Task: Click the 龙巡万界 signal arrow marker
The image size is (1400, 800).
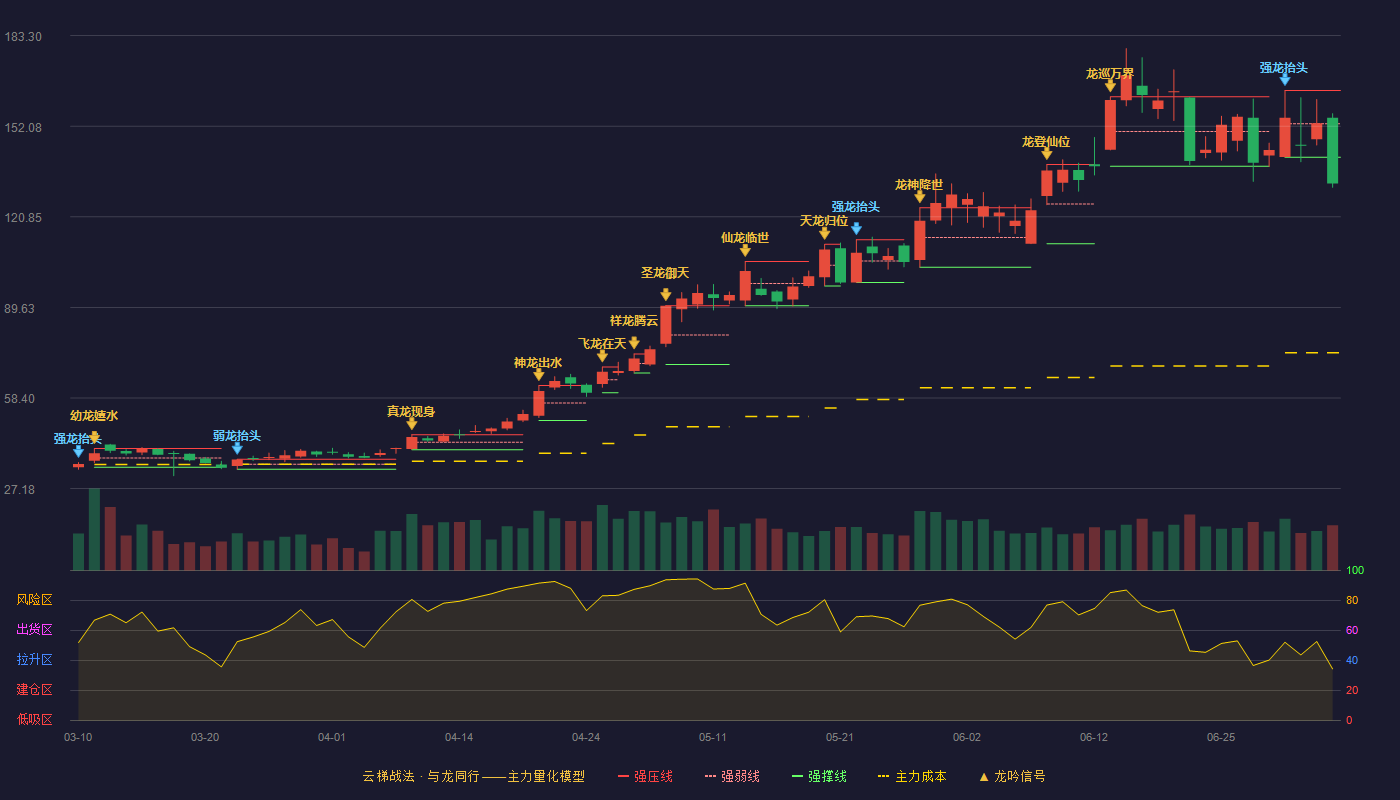Action: click(1110, 87)
